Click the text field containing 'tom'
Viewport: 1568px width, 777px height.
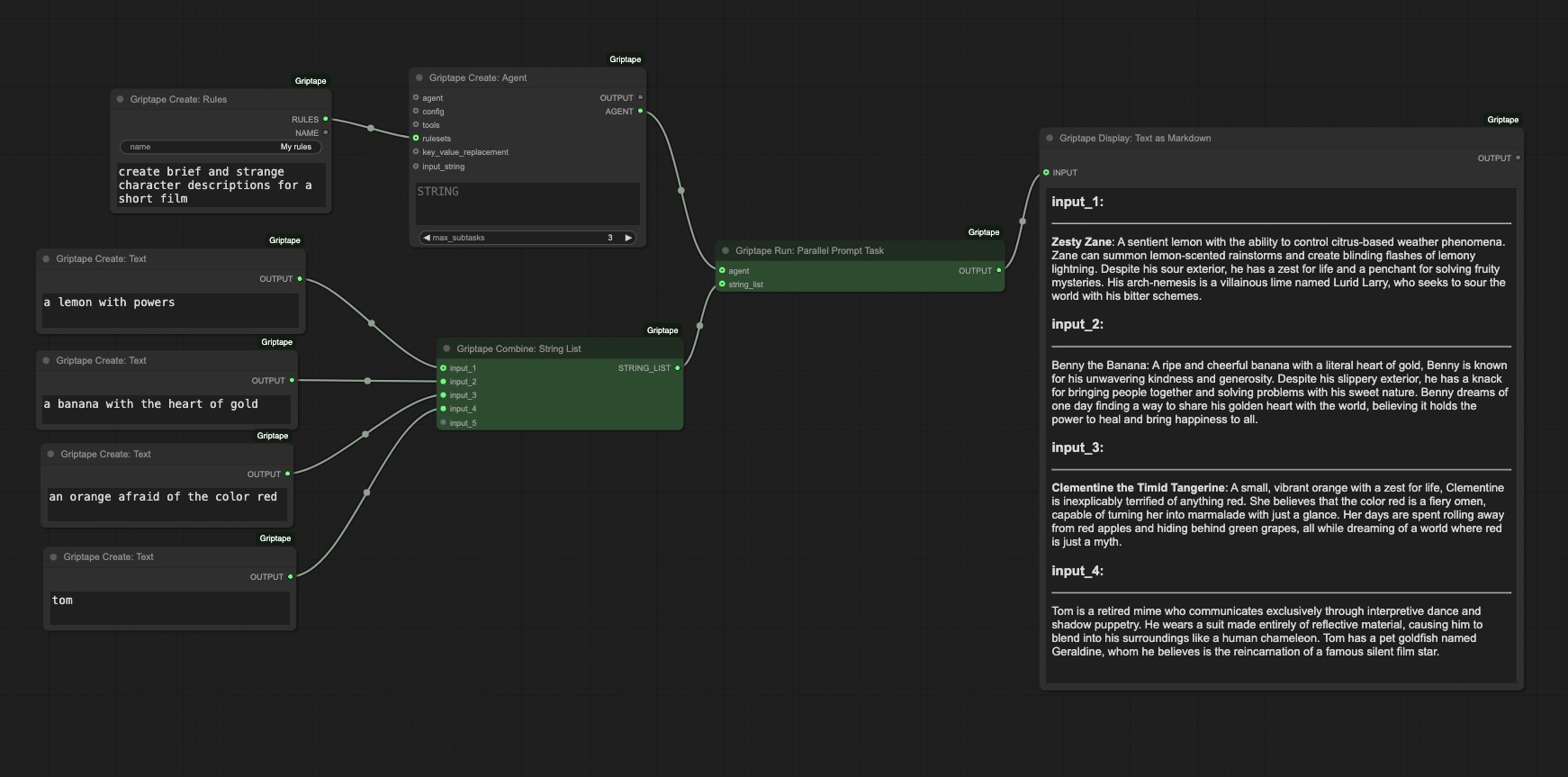[169, 609]
